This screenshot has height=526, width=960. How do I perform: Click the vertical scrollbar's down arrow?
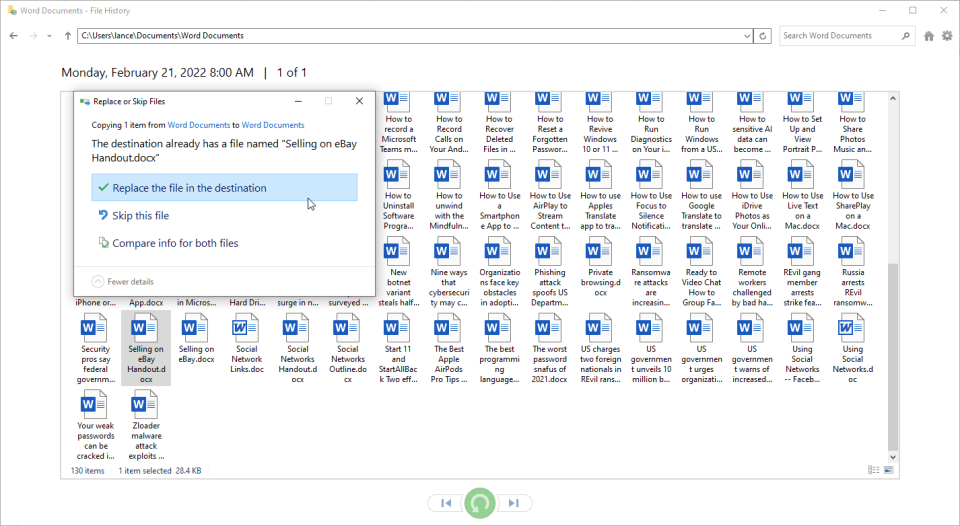pyautogui.click(x=893, y=457)
